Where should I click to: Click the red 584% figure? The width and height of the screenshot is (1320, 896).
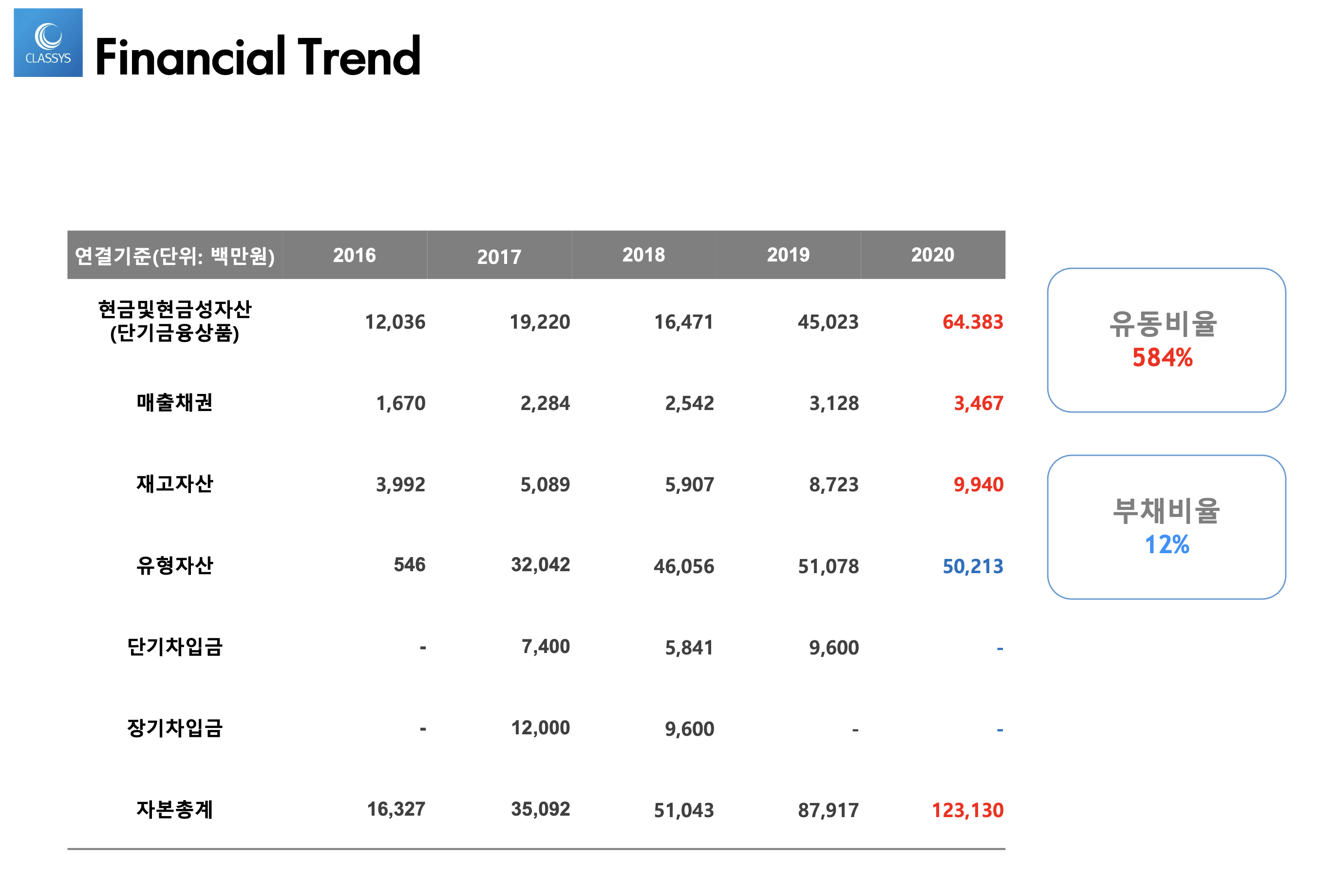[1163, 358]
